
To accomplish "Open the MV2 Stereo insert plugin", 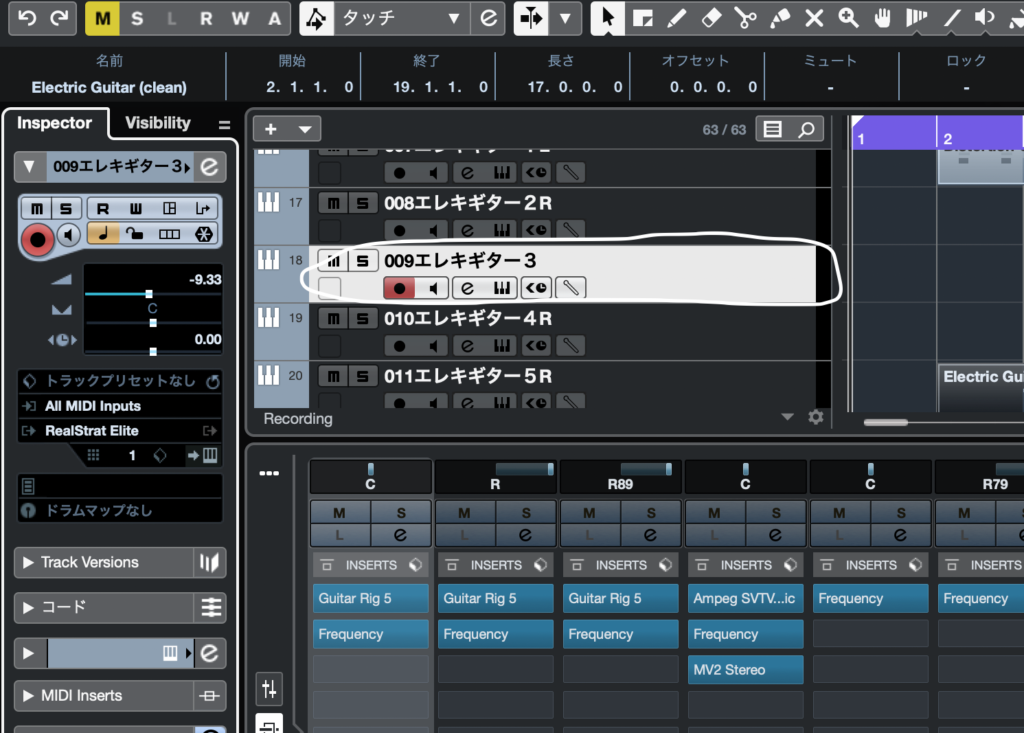I will 745,669.
